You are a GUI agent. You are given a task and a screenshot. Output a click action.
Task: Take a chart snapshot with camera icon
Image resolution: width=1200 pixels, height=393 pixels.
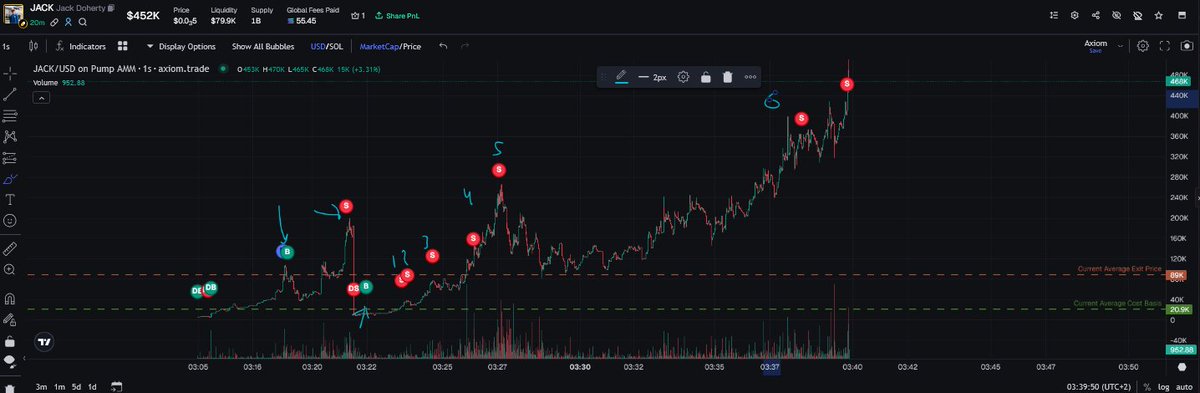pyautogui.click(x=1186, y=46)
